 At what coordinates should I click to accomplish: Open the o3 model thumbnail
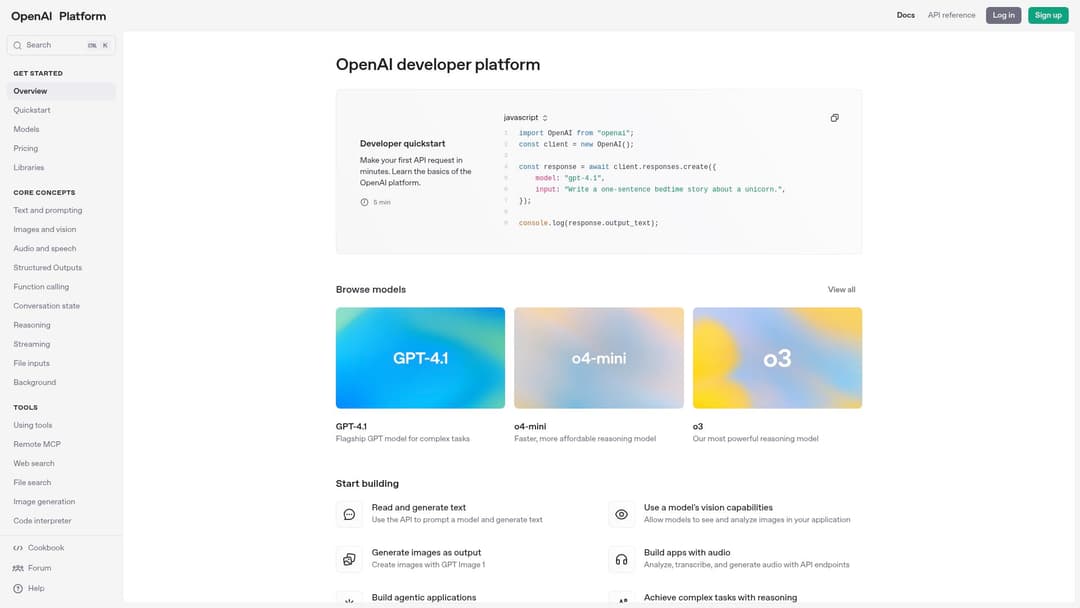pyautogui.click(x=777, y=358)
